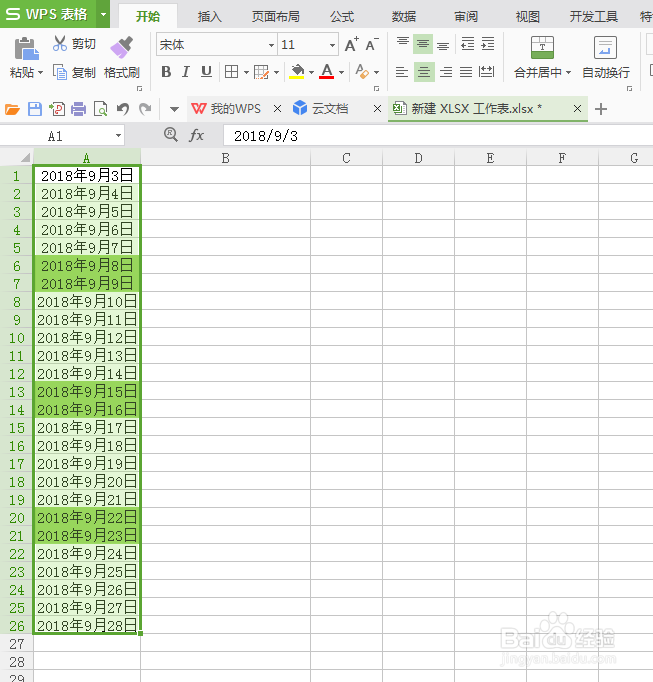Align text right
This screenshot has width=653, height=682.
click(x=446, y=72)
